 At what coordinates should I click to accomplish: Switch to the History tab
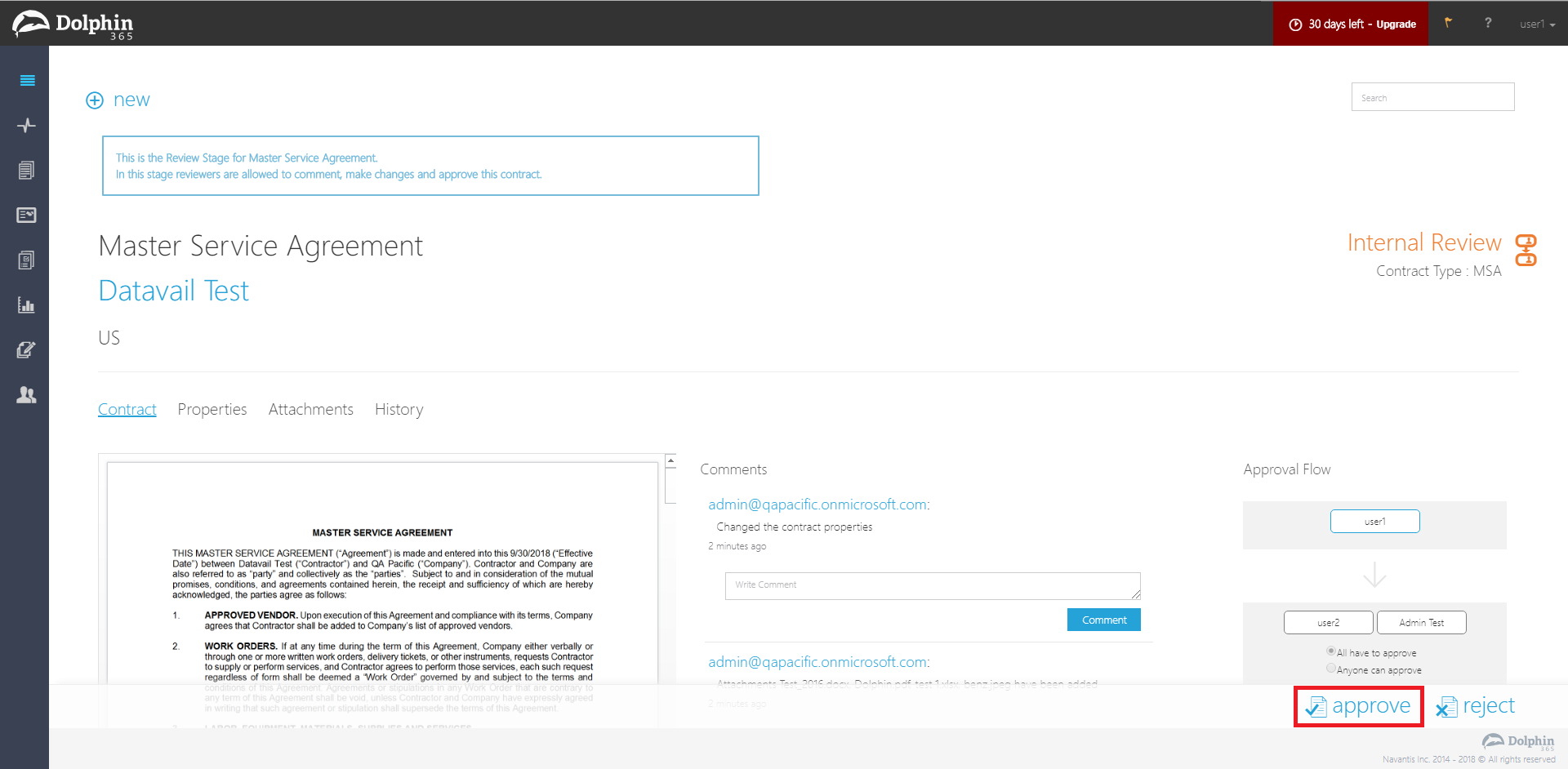click(x=399, y=409)
